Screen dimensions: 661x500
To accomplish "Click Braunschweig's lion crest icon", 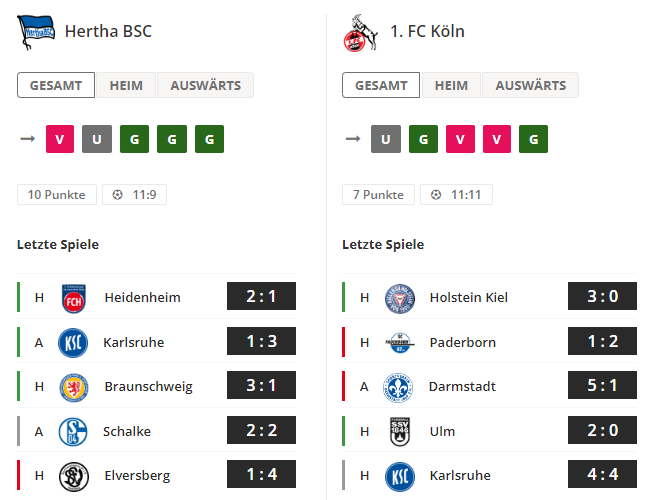I will (74, 387).
